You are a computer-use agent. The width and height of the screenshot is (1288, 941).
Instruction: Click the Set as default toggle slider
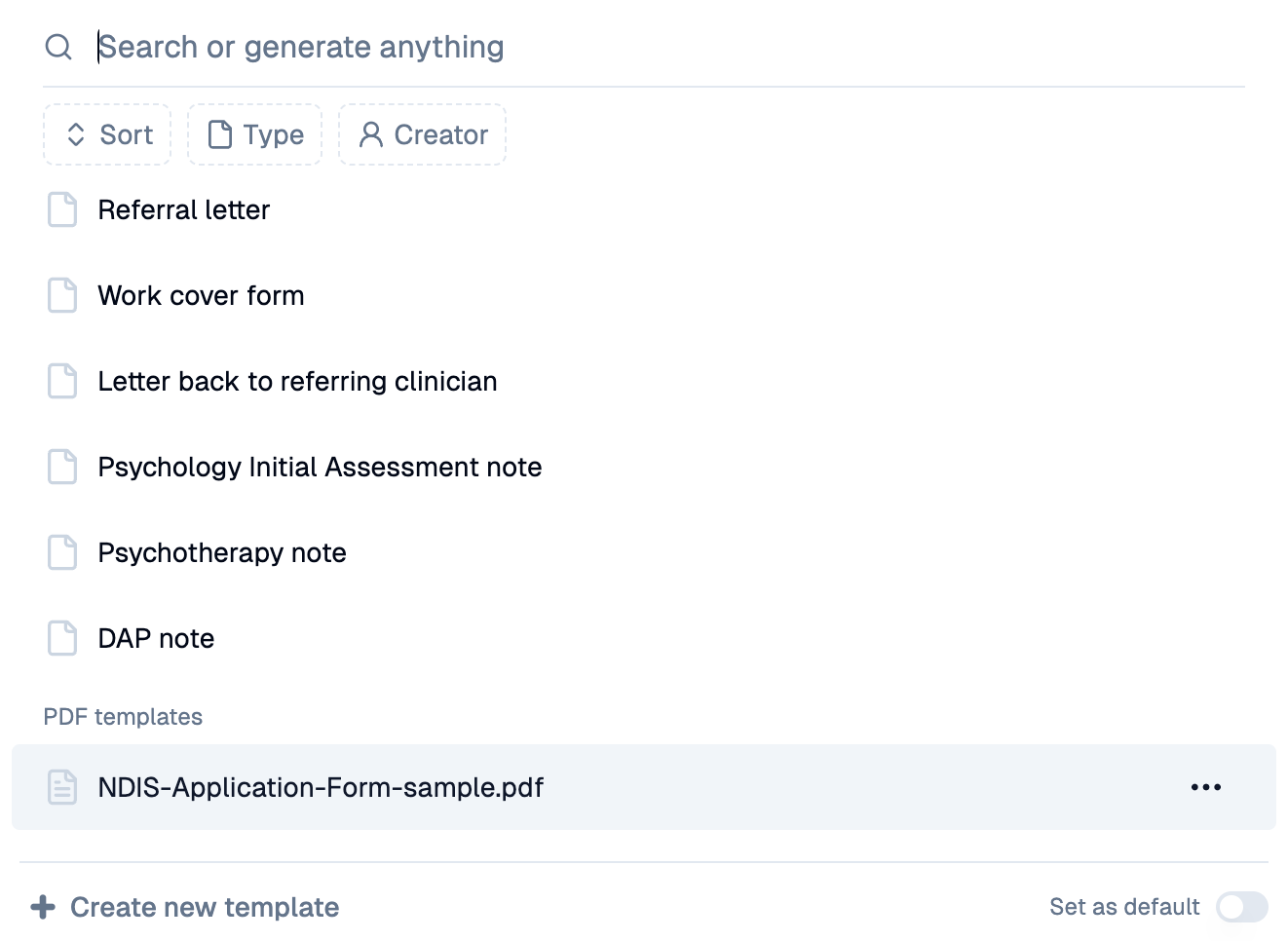(1241, 906)
